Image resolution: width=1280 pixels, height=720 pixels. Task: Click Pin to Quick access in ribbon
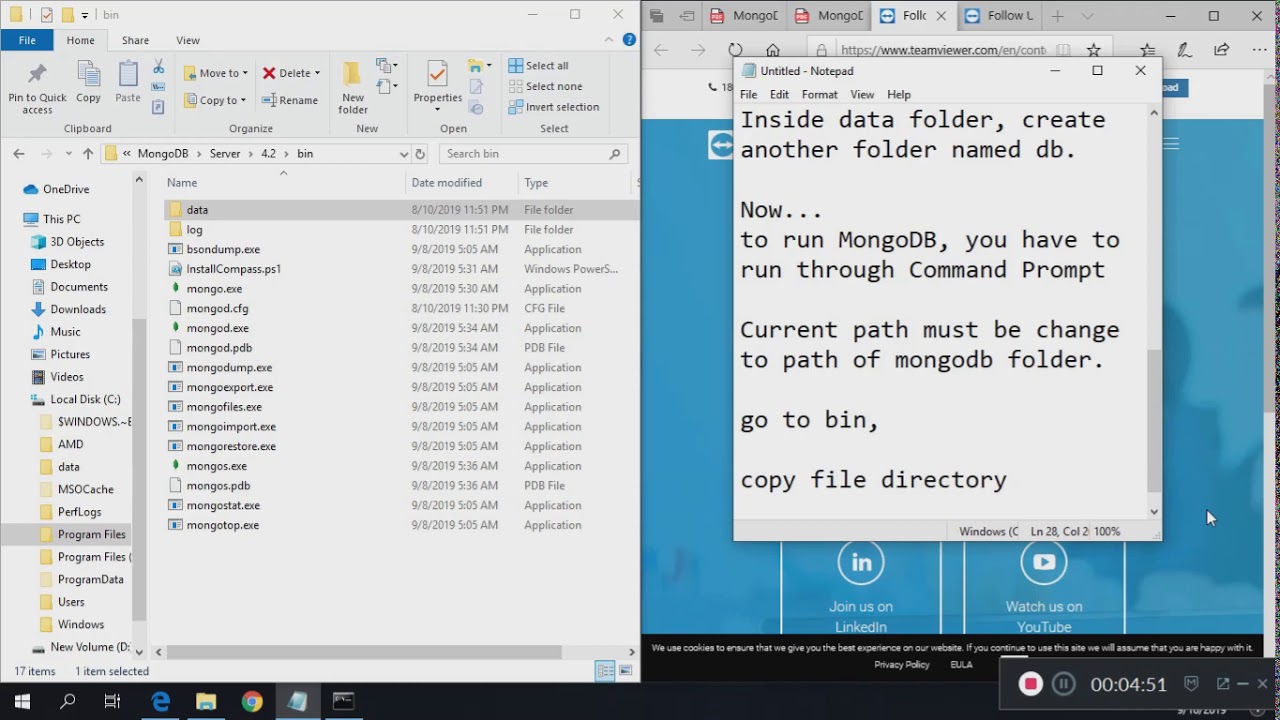click(x=37, y=88)
